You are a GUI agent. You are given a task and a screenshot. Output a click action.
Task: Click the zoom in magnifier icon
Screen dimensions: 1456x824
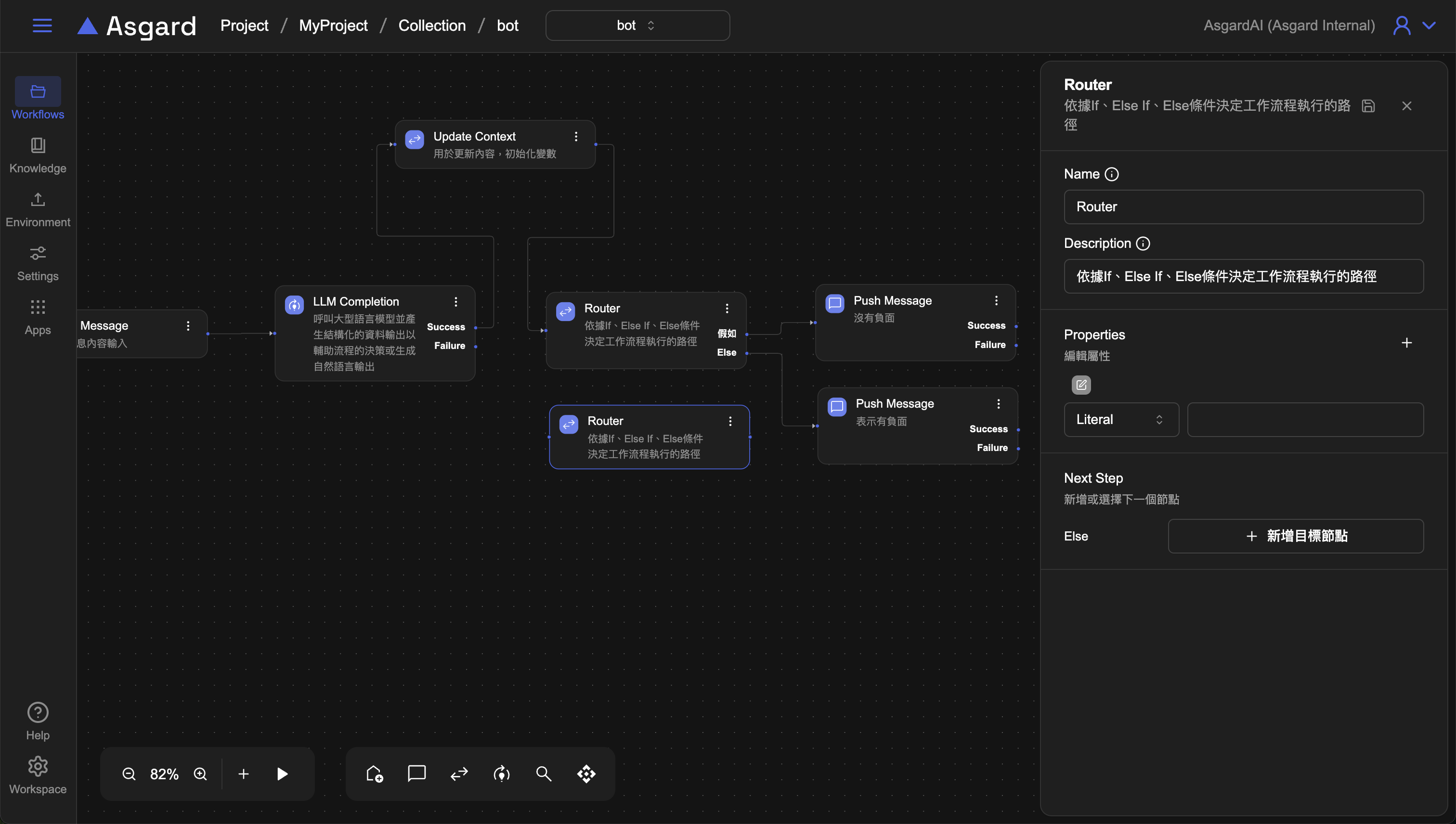pyautogui.click(x=200, y=773)
